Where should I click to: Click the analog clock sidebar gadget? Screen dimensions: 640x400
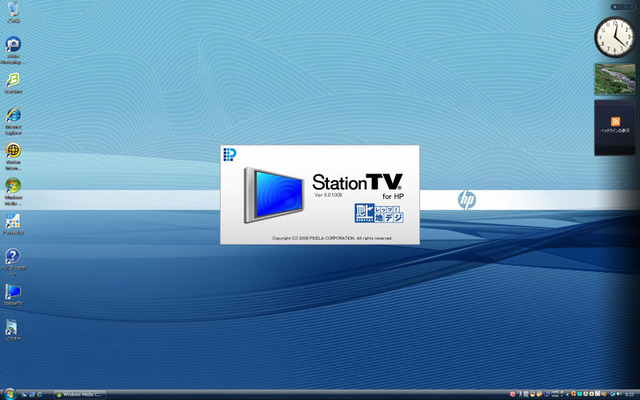click(615, 37)
